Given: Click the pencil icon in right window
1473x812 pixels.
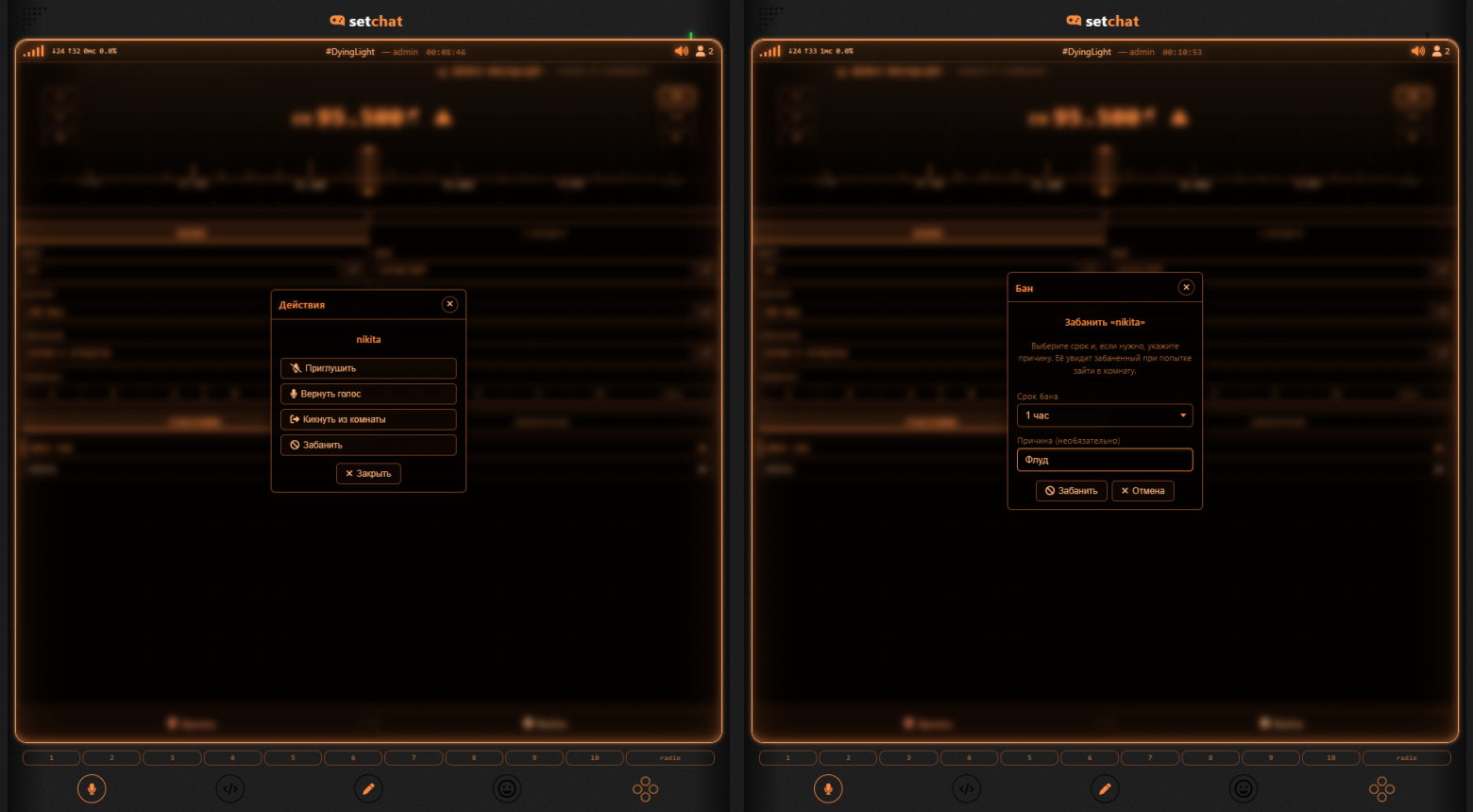Looking at the screenshot, I should (1105, 788).
